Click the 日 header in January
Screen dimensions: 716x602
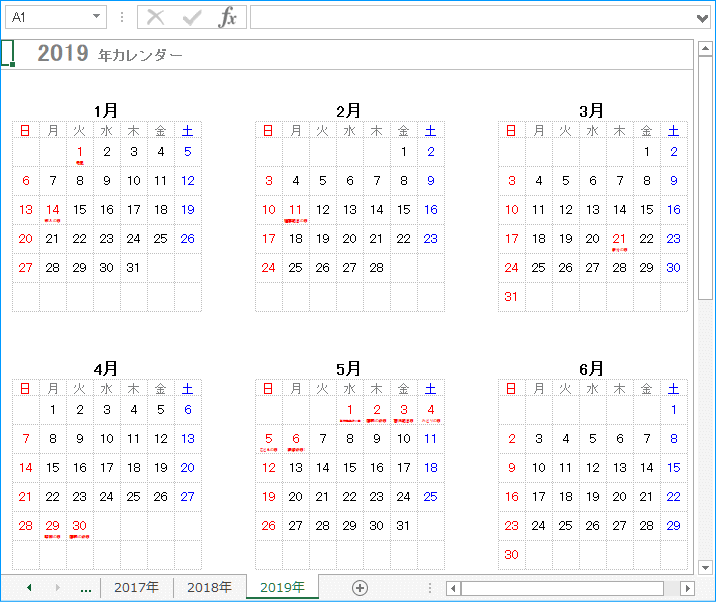26,131
